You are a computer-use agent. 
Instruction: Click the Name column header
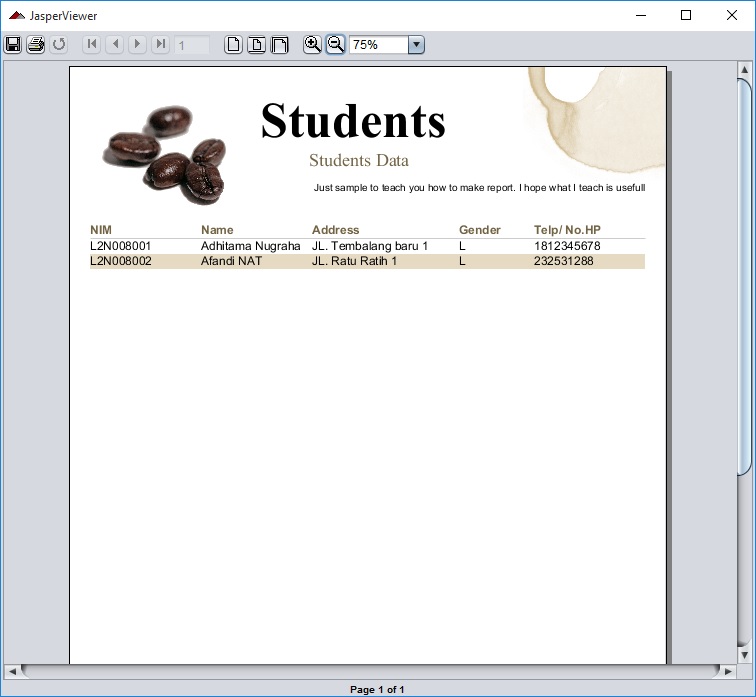(217, 230)
